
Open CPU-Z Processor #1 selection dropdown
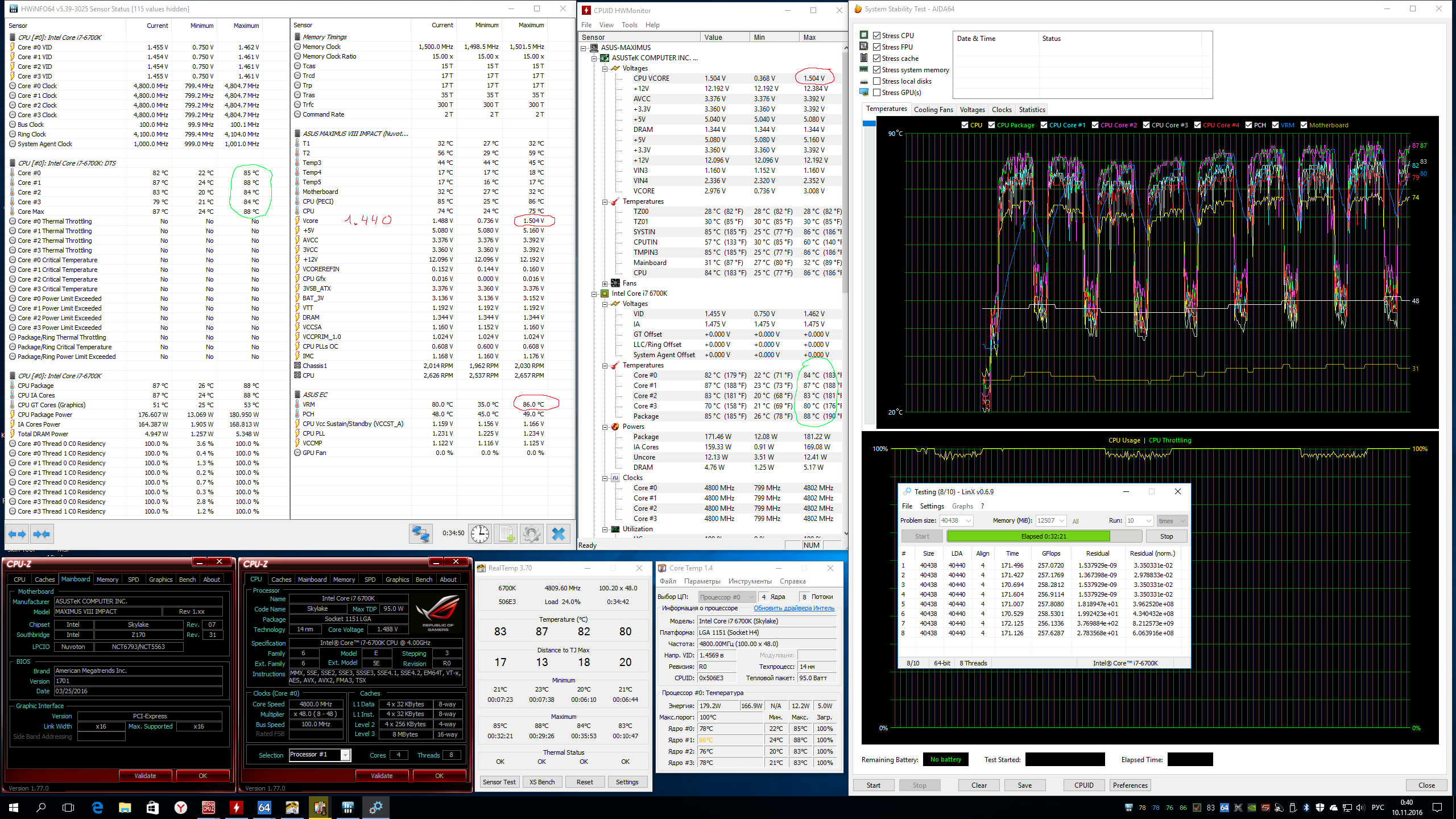coord(345,755)
